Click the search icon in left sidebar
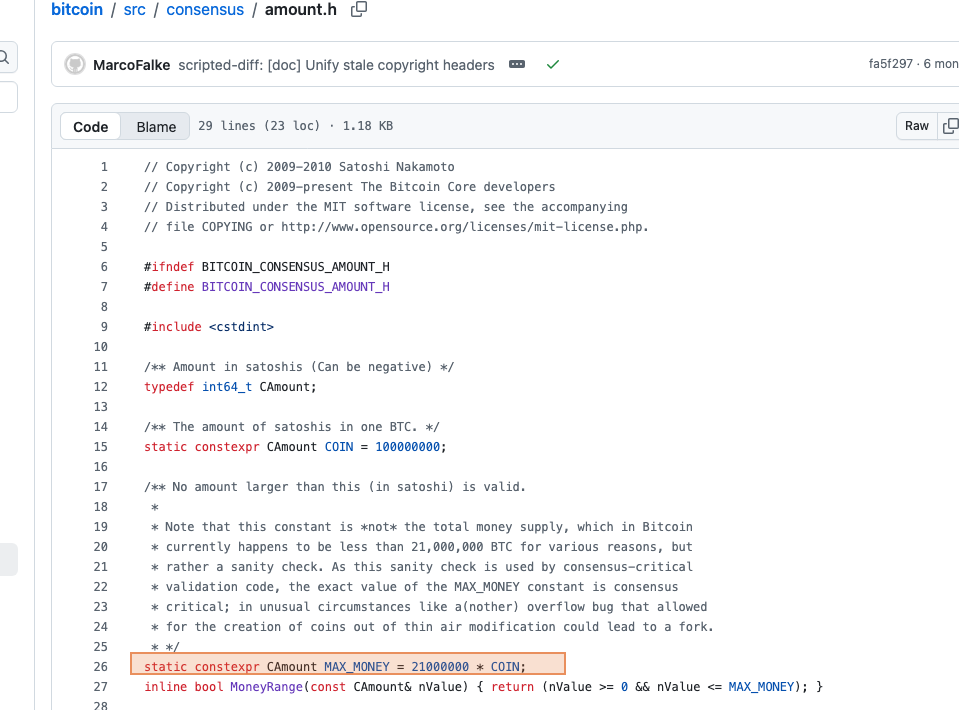Screen dimensions: 959x710 tap(4, 57)
